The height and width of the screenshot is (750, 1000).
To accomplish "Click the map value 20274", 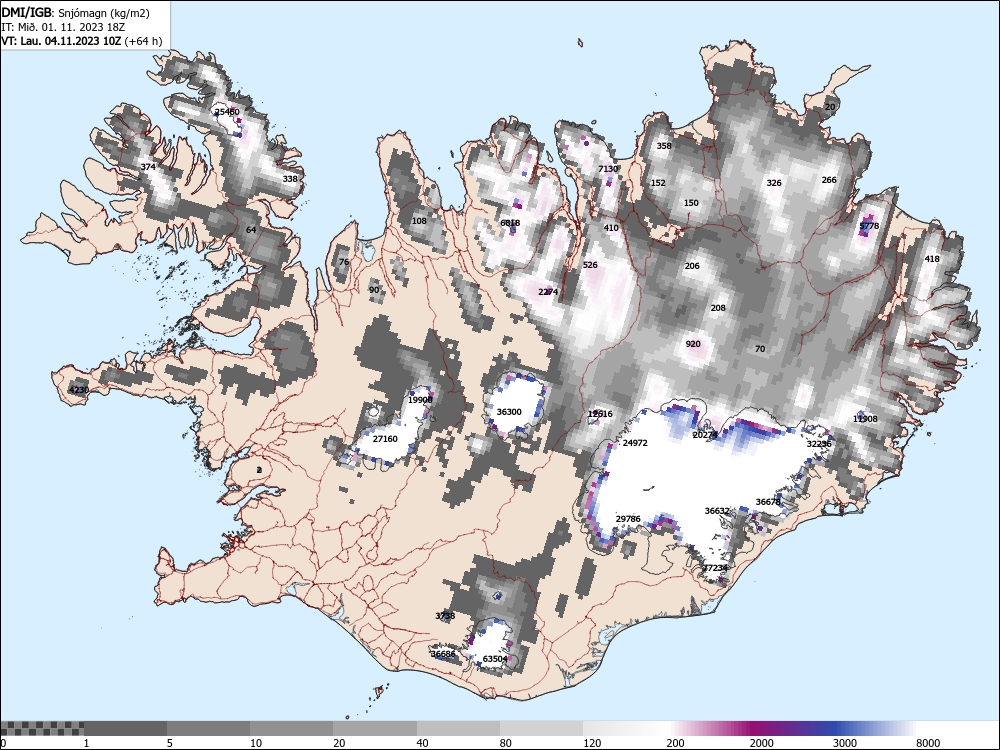I will point(705,435).
